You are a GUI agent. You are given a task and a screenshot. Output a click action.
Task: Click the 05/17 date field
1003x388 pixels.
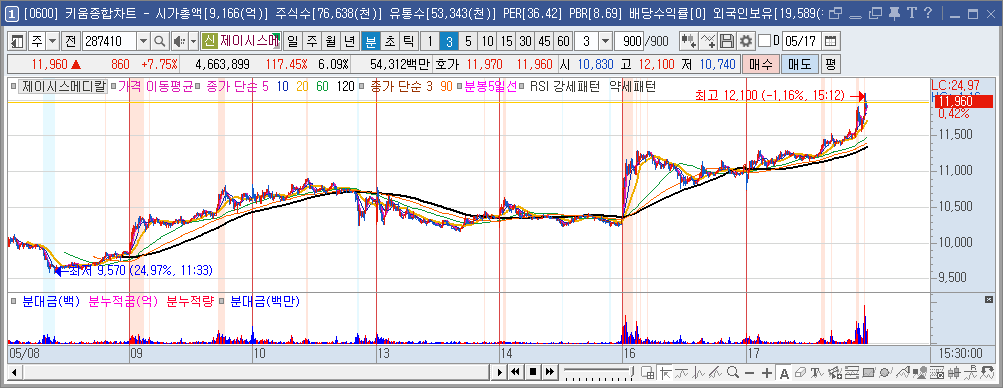(801, 42)
